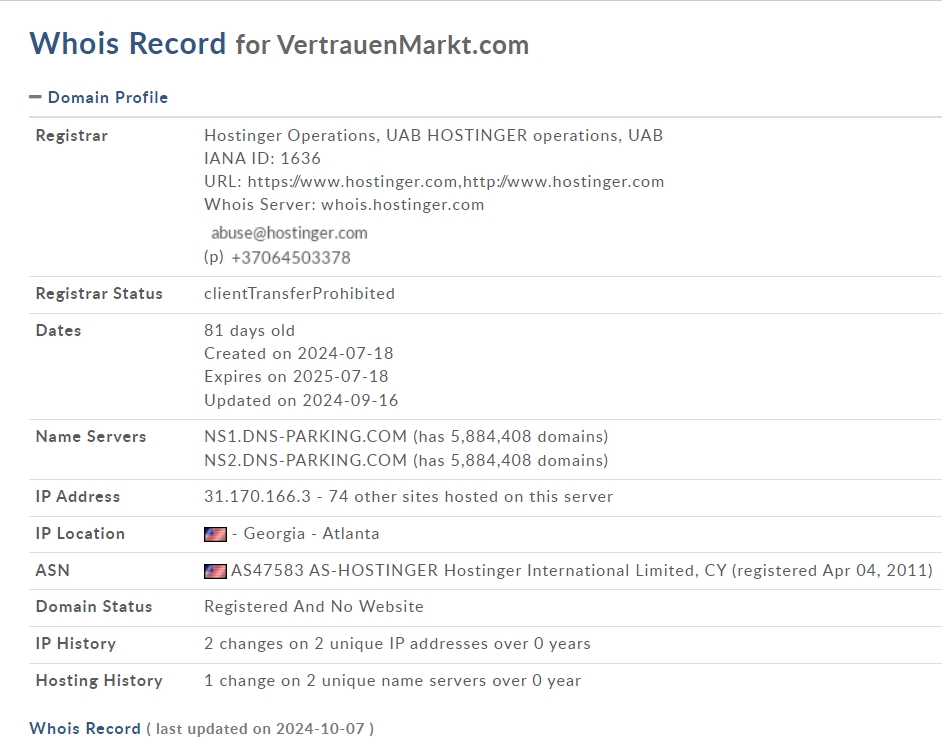942x743 pixels.
Task: Click the Hosting History change summary
Action: pos(392,681)
